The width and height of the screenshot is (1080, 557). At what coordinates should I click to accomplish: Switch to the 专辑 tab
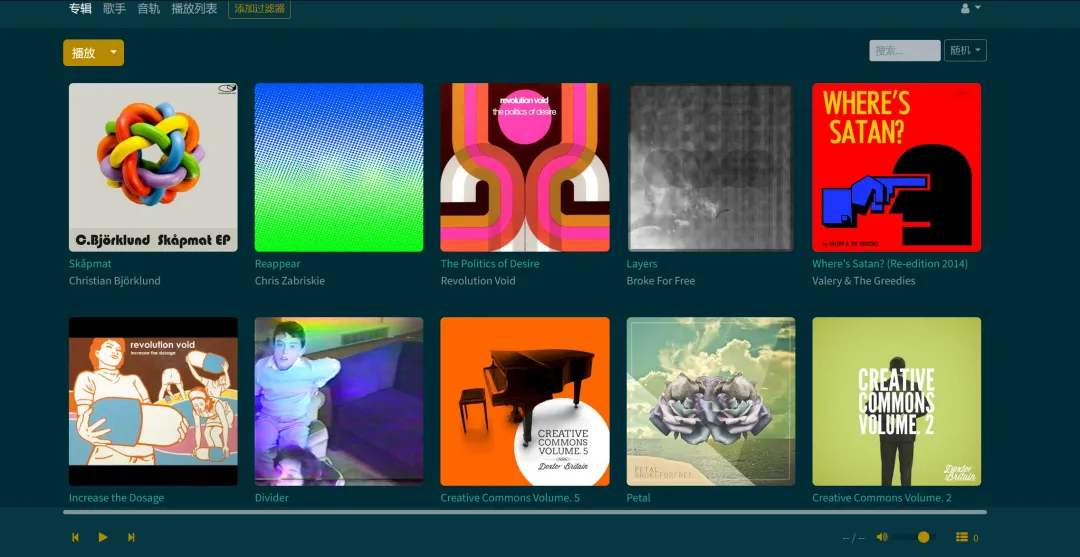[80, 9]
